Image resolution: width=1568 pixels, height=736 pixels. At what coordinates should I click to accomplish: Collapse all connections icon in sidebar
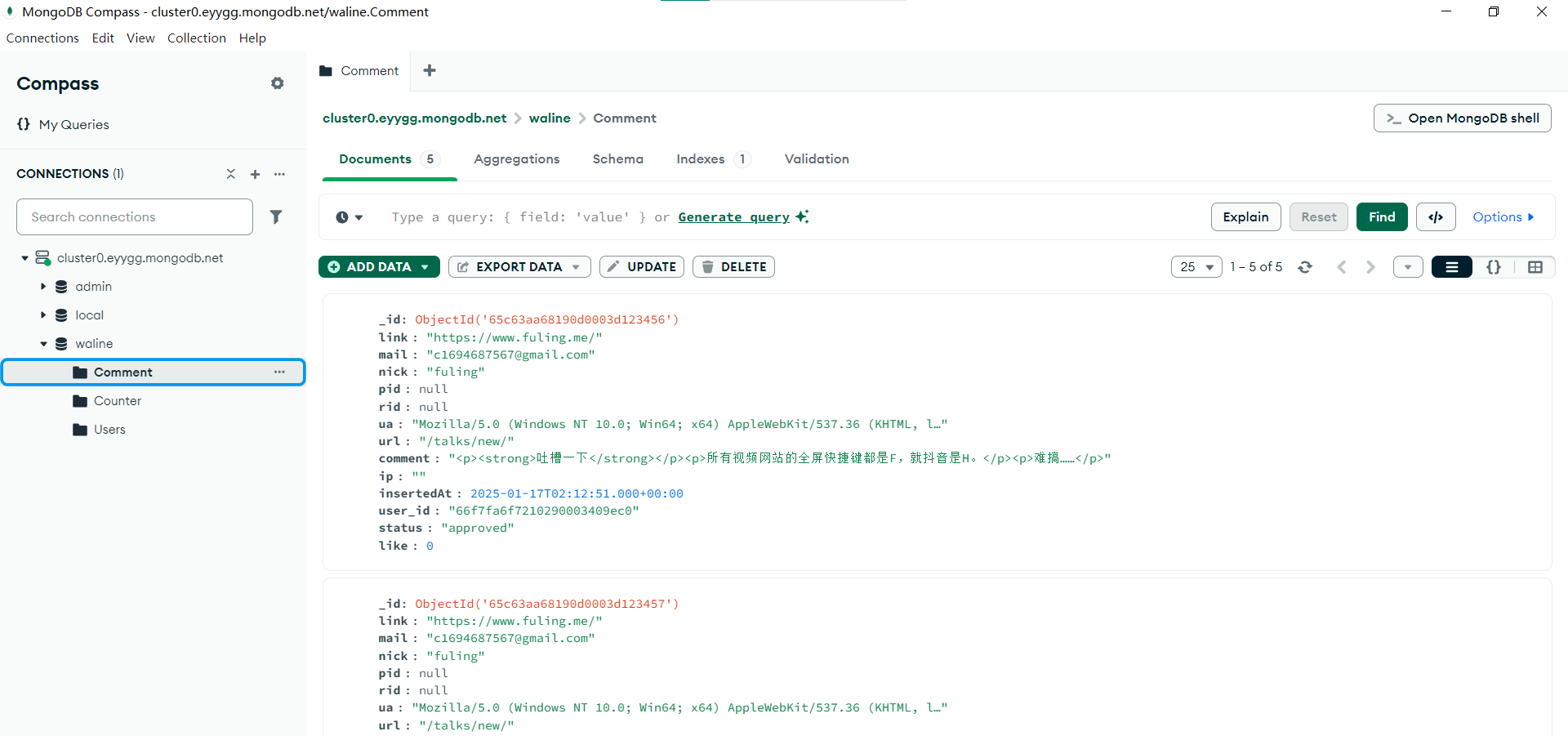coord(231,174)
